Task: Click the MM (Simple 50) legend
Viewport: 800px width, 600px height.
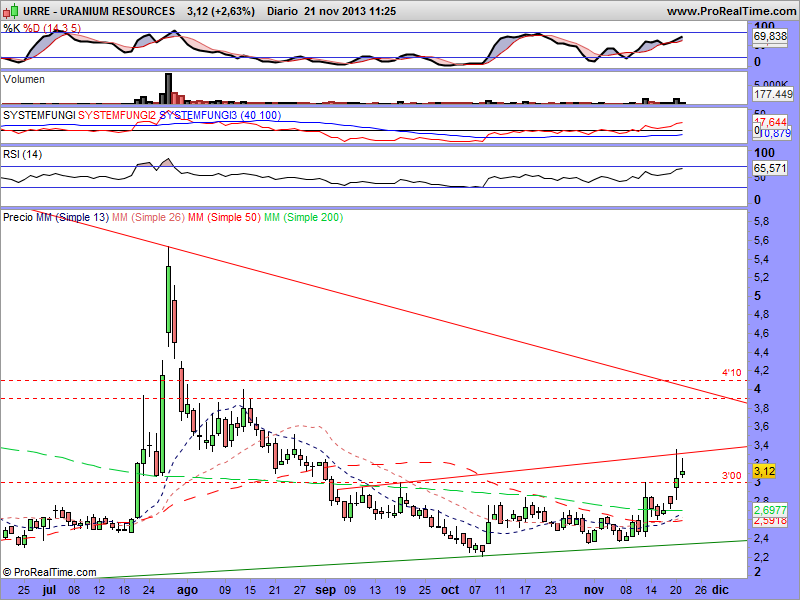Action: 224,217
